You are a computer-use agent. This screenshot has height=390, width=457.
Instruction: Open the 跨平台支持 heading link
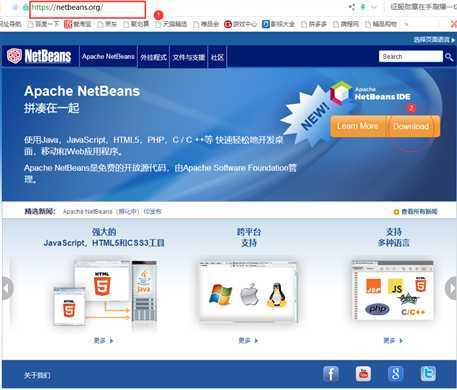[249, 237]
